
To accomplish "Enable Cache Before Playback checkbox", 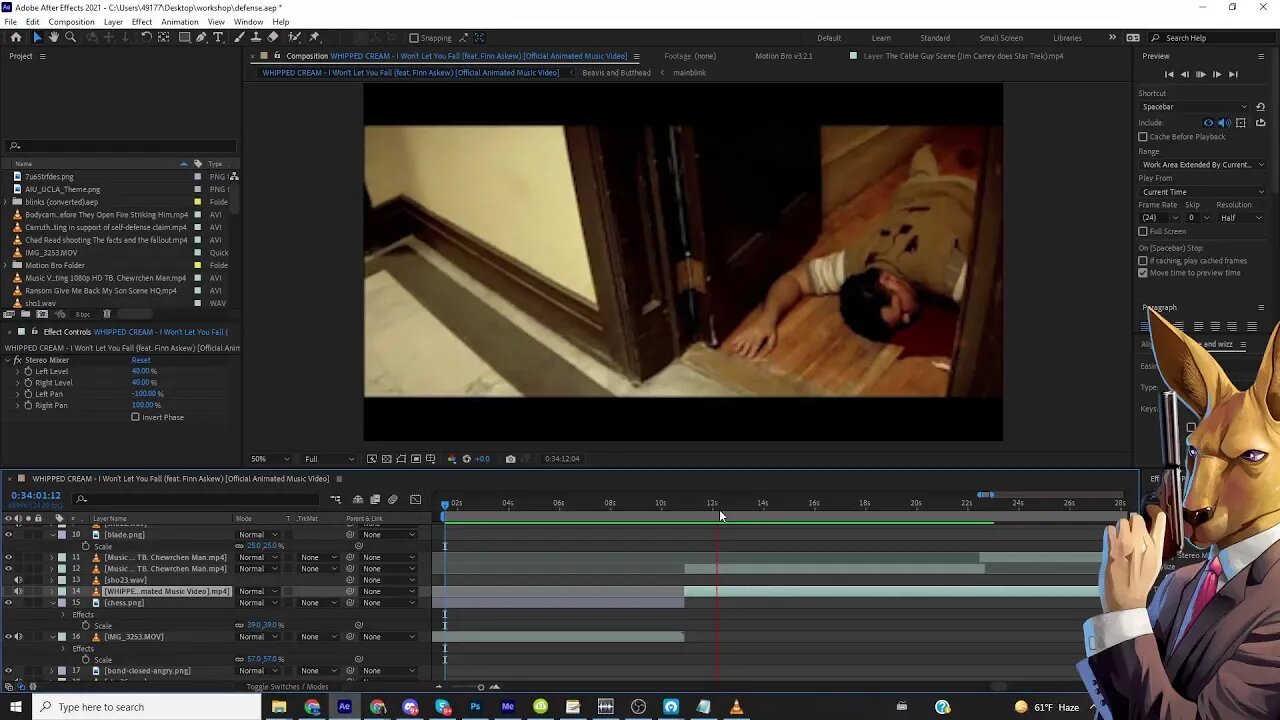I will click(x=1143, y=137).
